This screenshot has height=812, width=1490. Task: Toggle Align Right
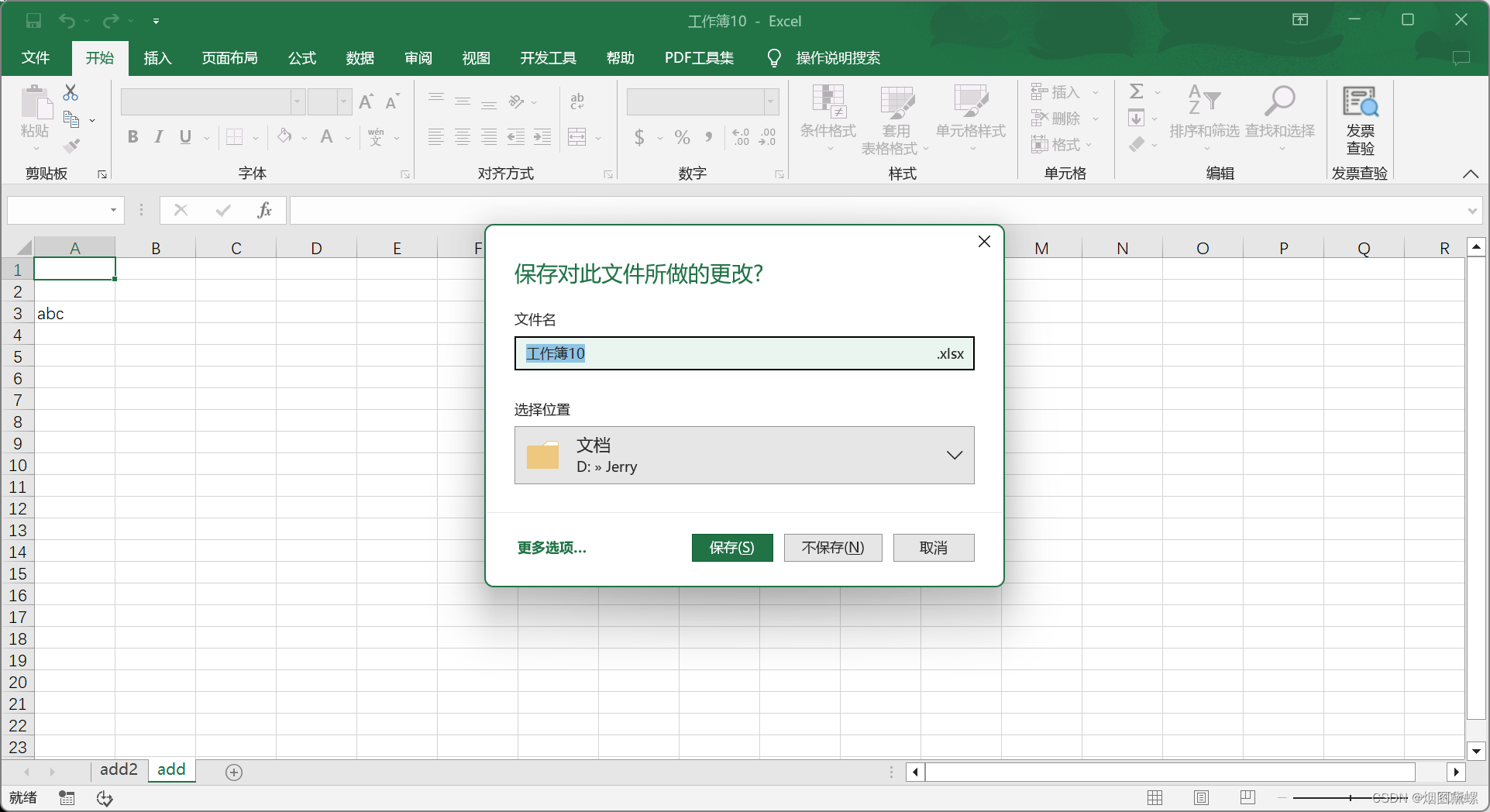[x=489, y=137]
